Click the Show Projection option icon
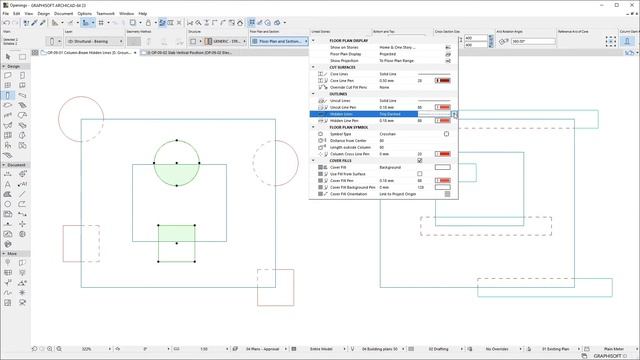 coord(448,61)
